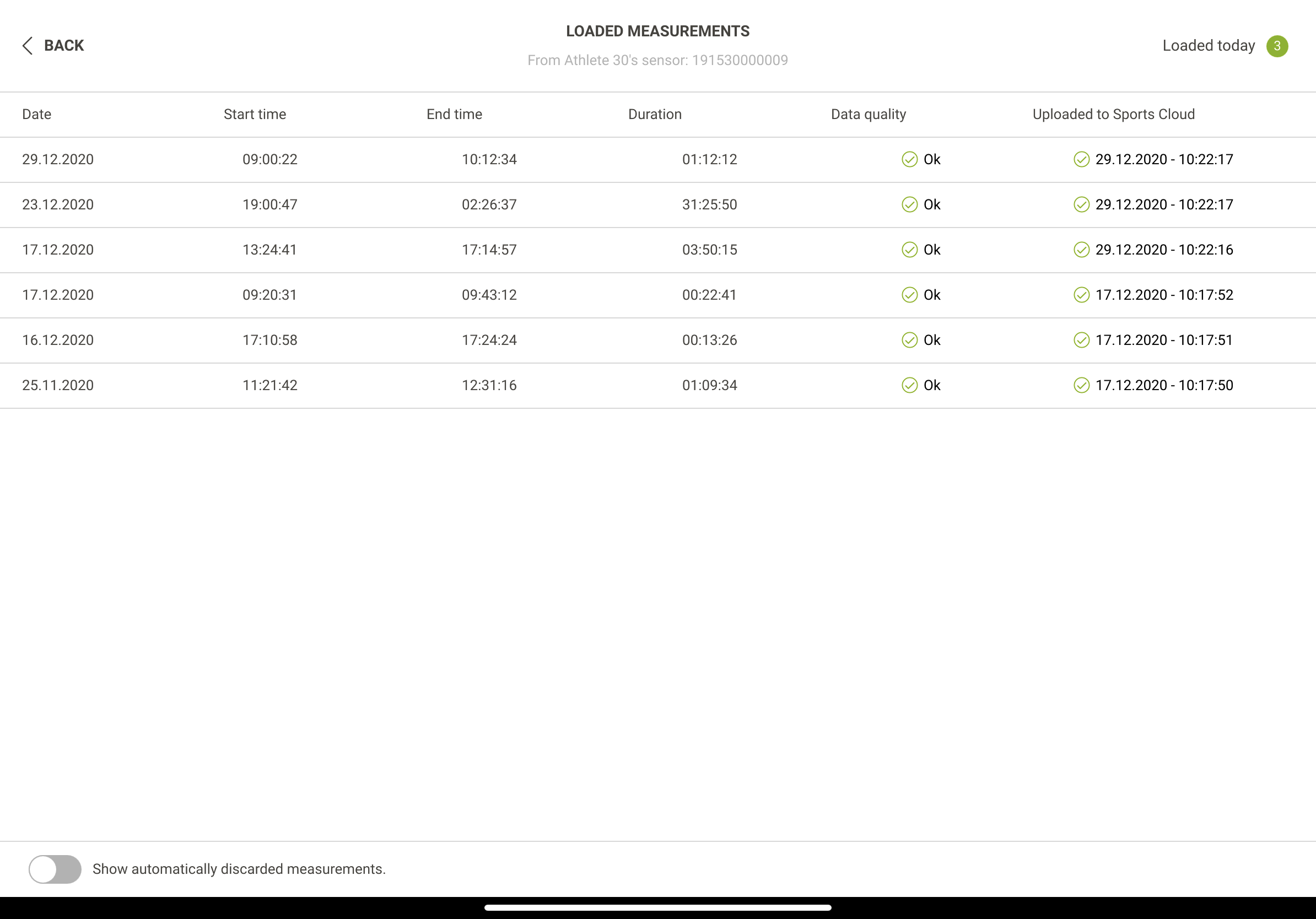
Task: Click end time 17:14:57
Action: [489, 250]
